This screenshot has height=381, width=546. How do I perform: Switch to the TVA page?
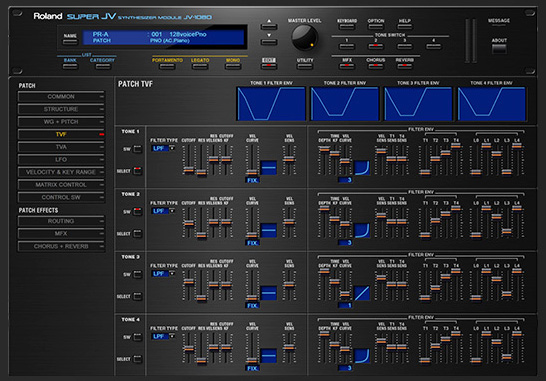pyautogui.click(x=61, y=147)
